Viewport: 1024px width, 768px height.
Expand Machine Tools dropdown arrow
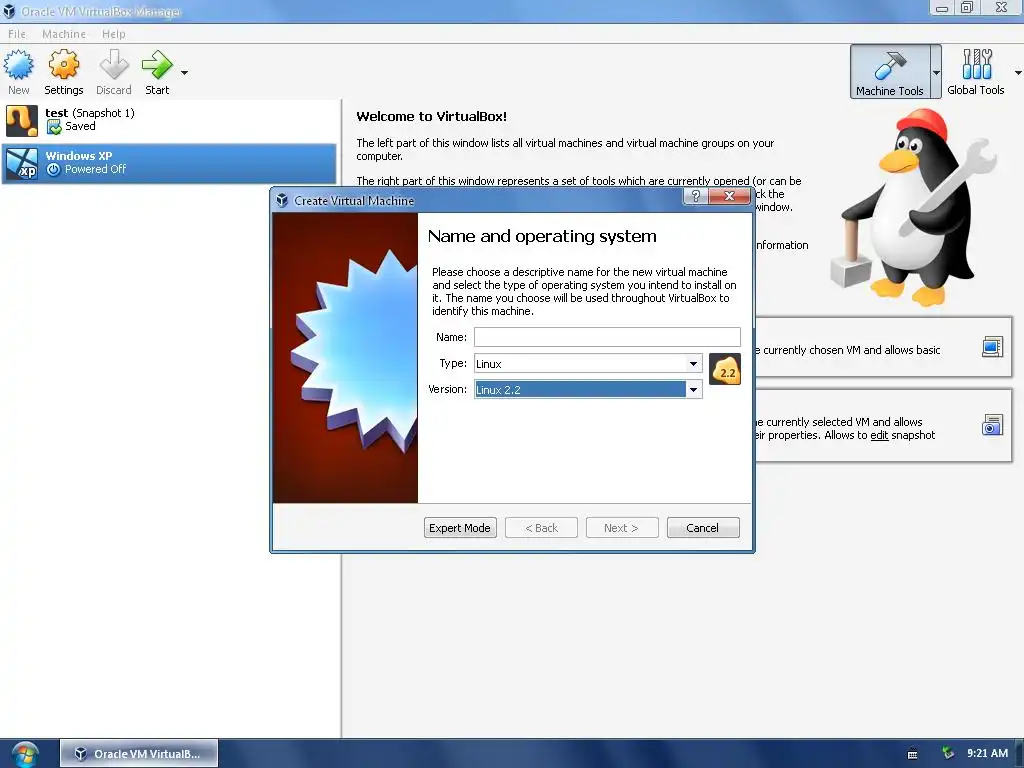936,72
